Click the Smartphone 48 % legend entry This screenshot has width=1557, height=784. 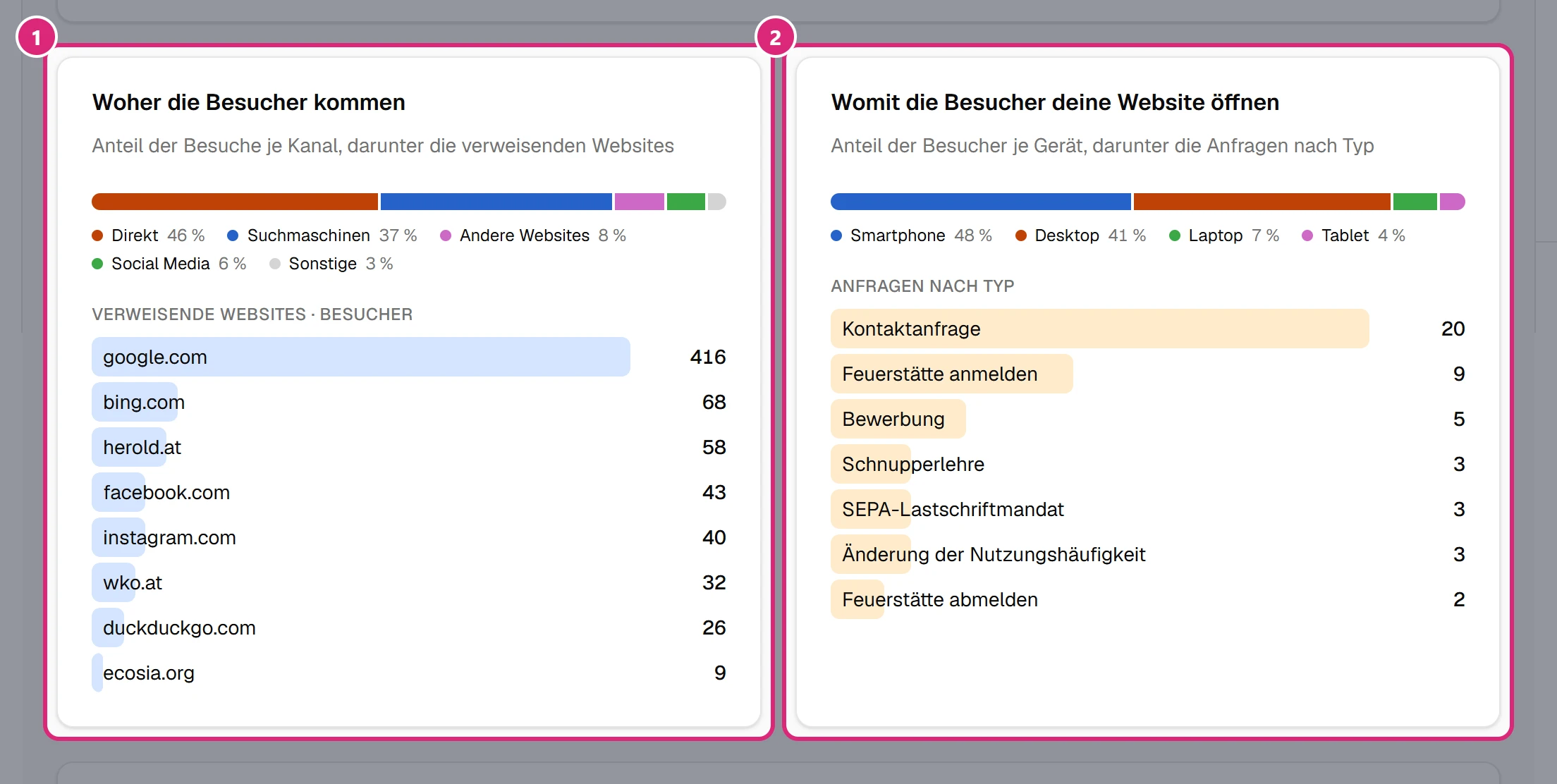tap(912, 235)
